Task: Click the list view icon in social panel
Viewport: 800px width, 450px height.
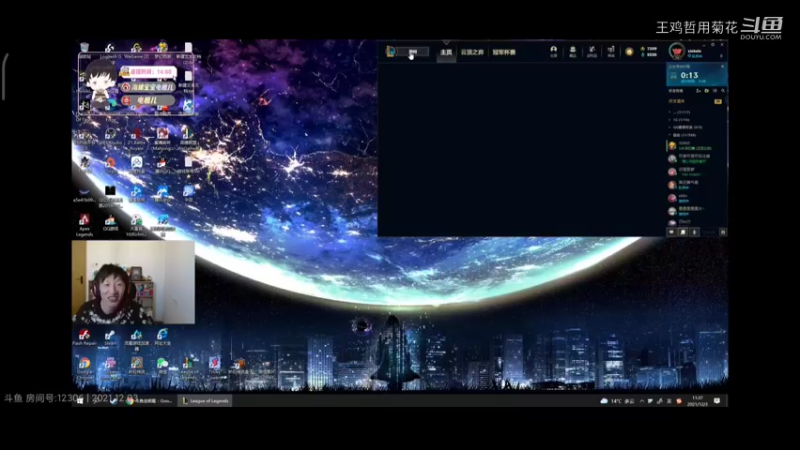Action: [715, 91]
